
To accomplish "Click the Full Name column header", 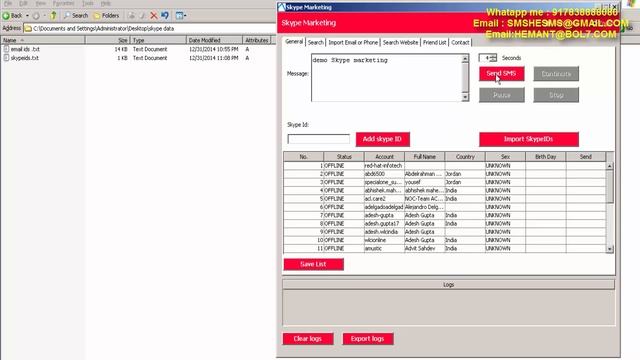I will tap(424, 157).
